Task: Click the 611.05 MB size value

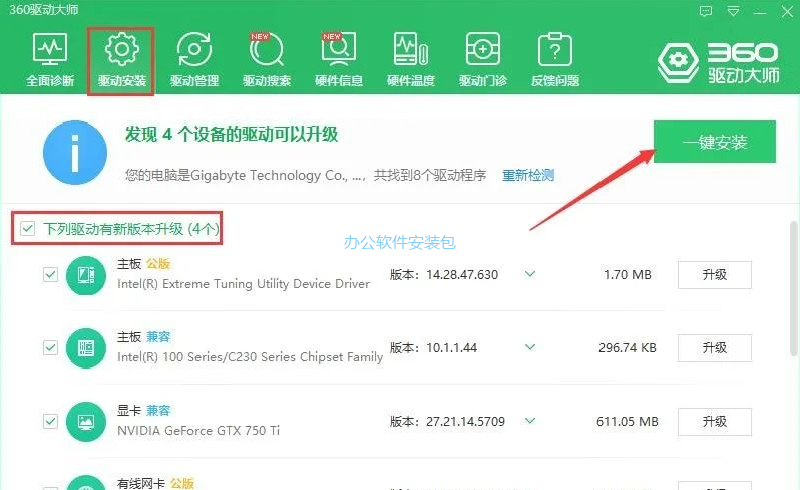Action: tap(627, 422)
